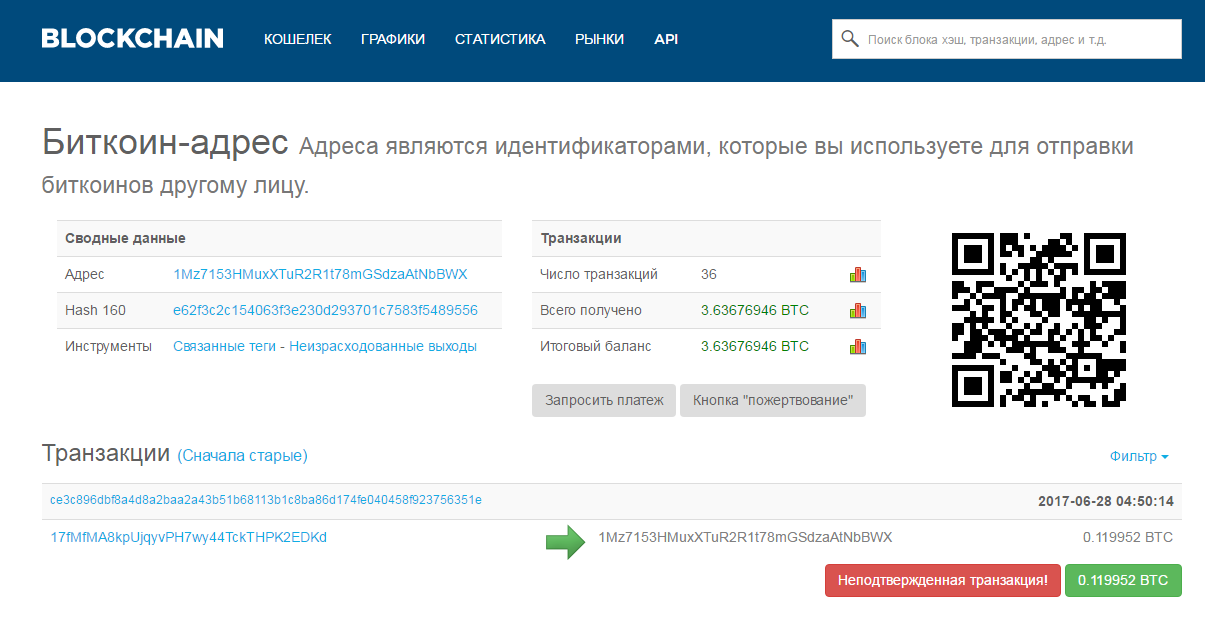
Task: Click the timestamp 2017-06-28 04:50:14
Action: point(1106,501)
